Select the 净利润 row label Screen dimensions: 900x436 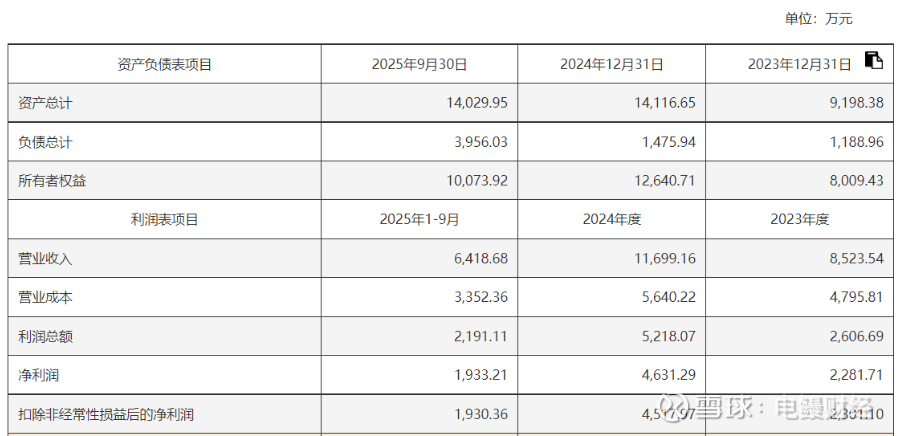click(x=39, y=376)
